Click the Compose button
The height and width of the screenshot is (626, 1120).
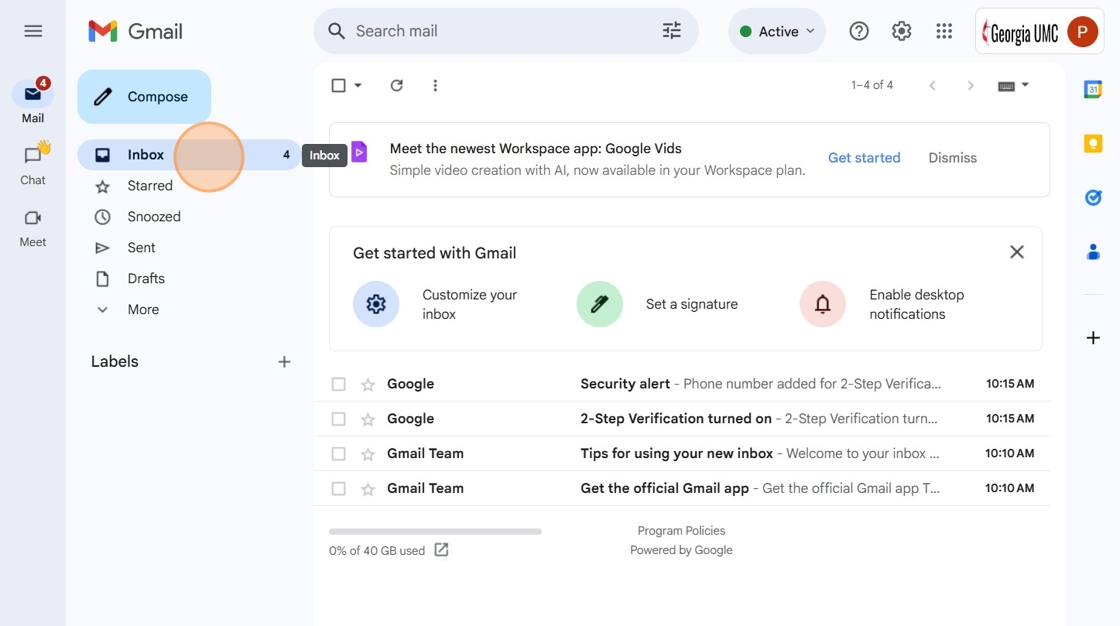tap(144, 97)
